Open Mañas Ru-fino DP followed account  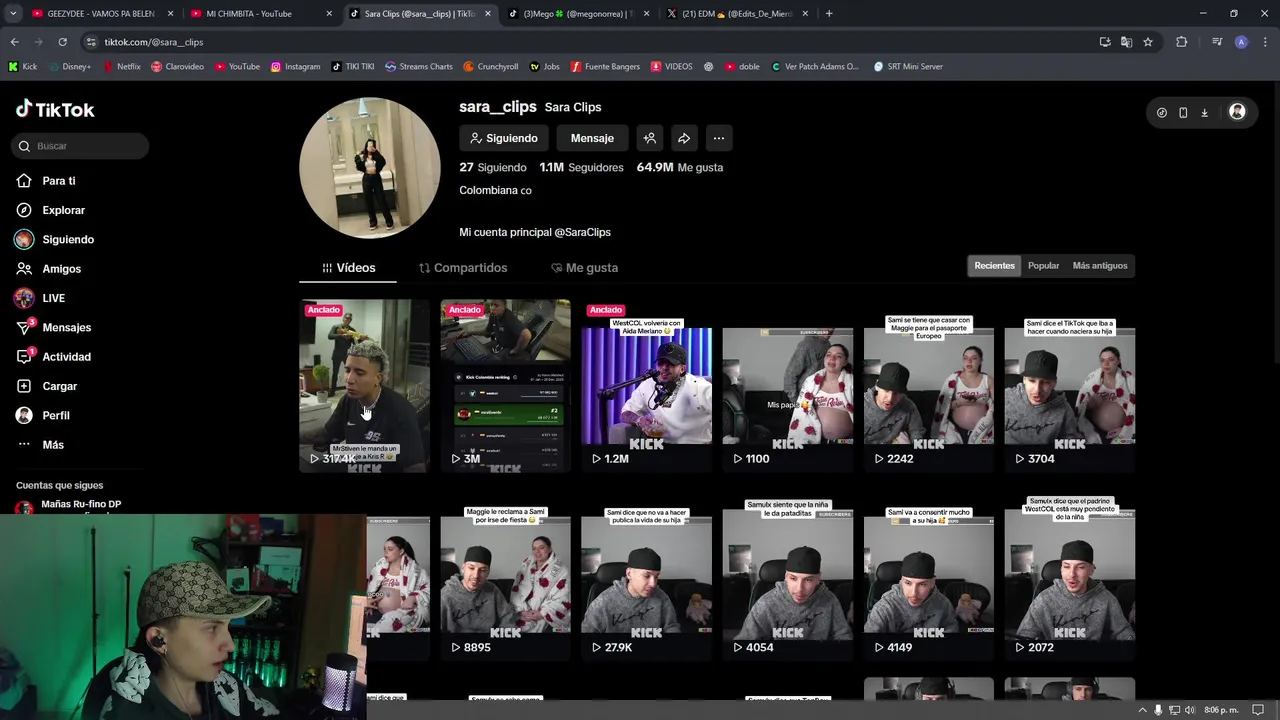point(68,505)
